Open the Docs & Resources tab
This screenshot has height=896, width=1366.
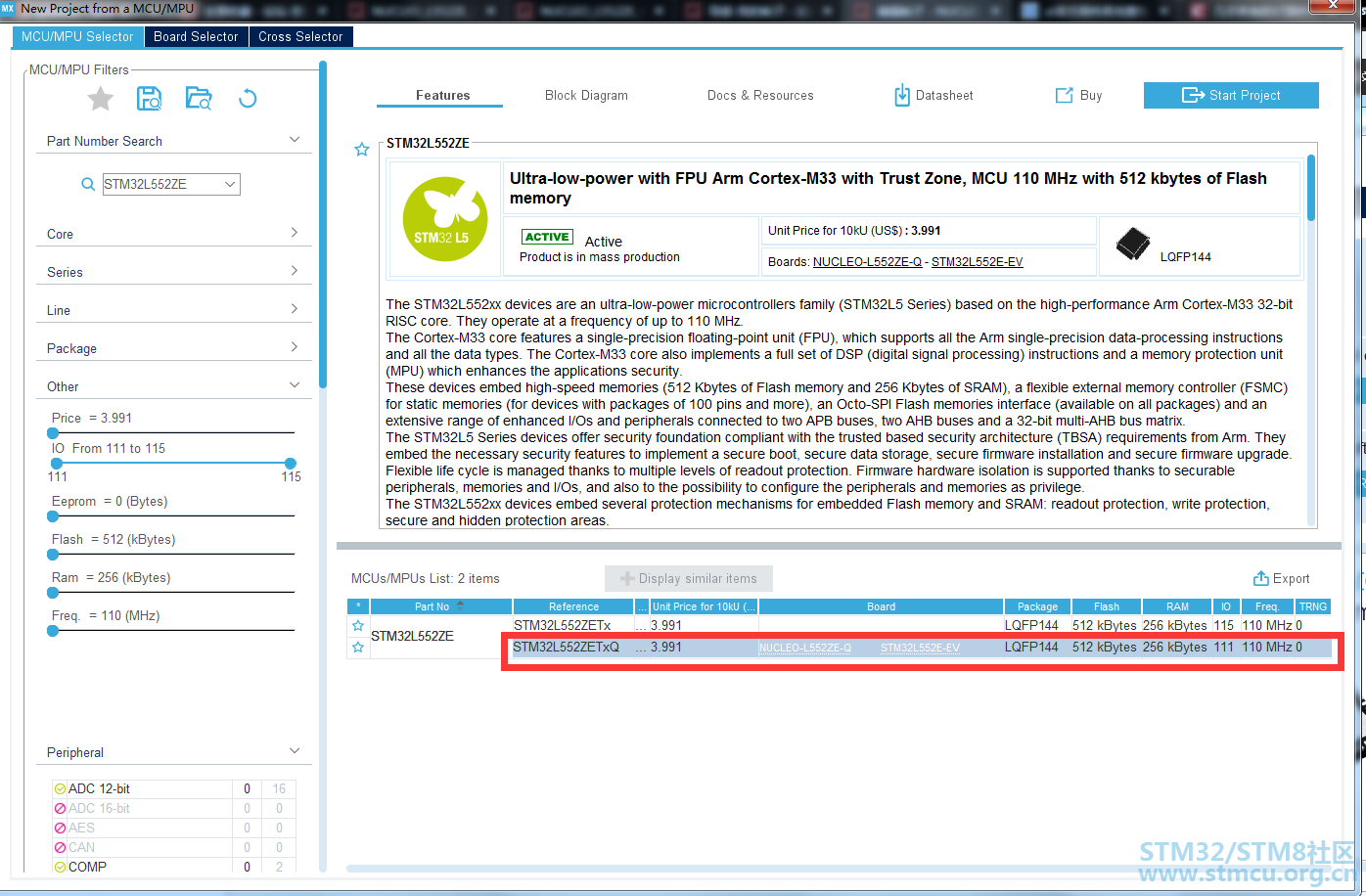point(760,95)
